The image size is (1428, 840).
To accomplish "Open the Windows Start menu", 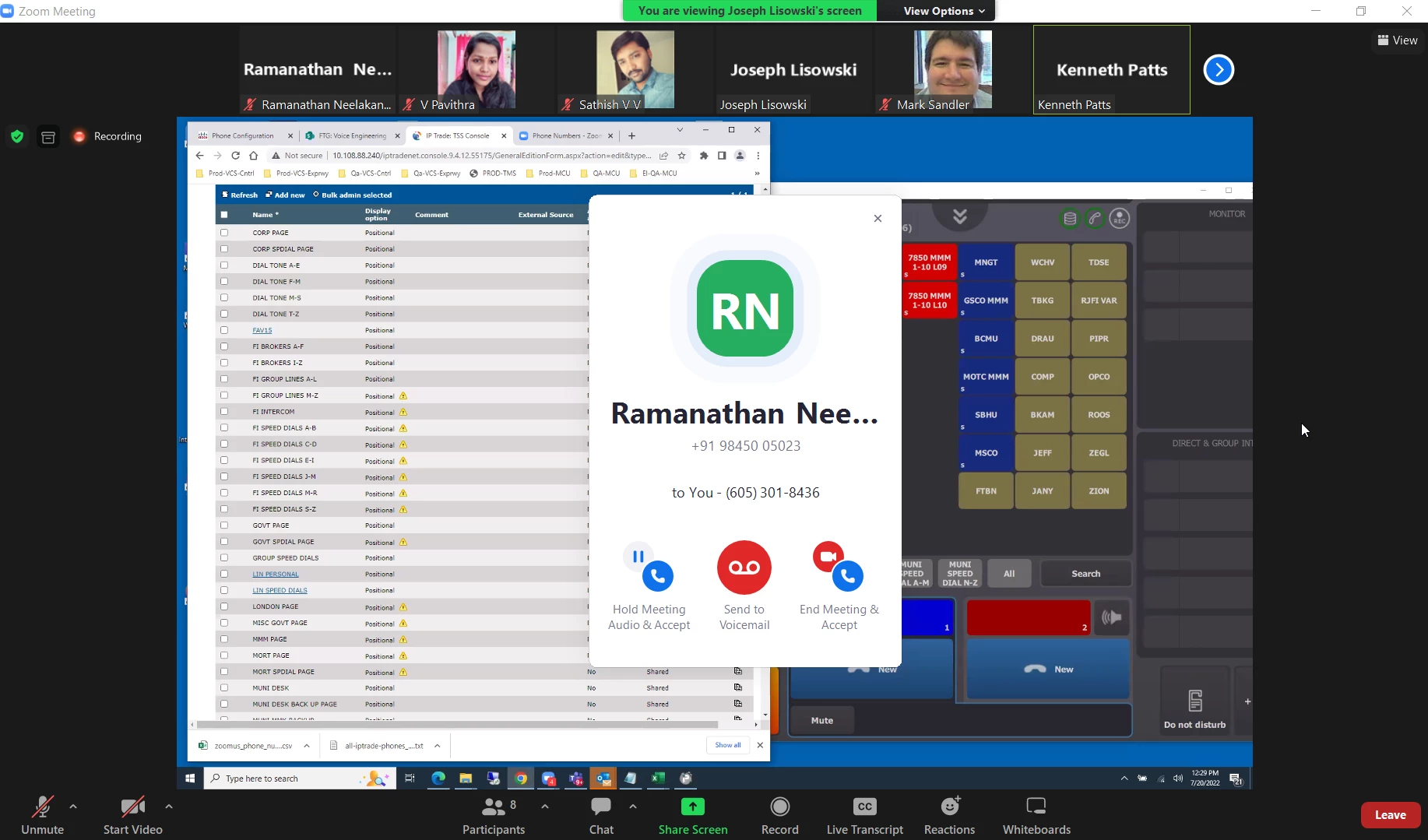I will tap(190, 778).
